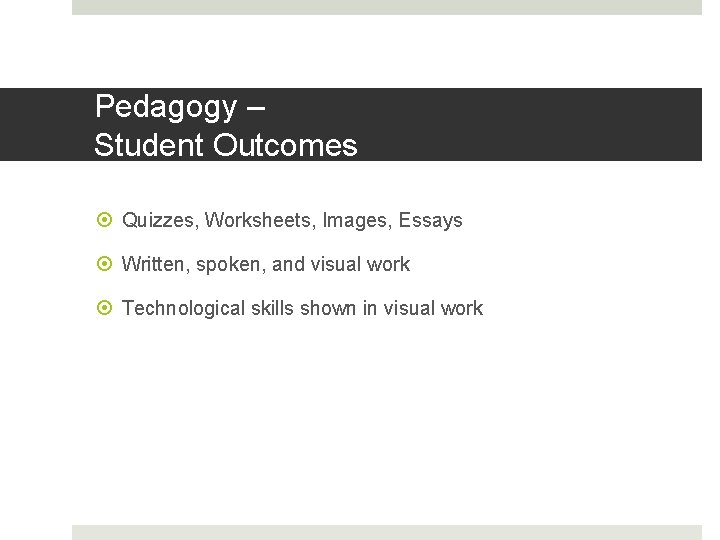Image resolution: width=720 pixels, height=540 pixels.
Task: Click the word Outcomes in the title
Action: click(x=284, y=145)
